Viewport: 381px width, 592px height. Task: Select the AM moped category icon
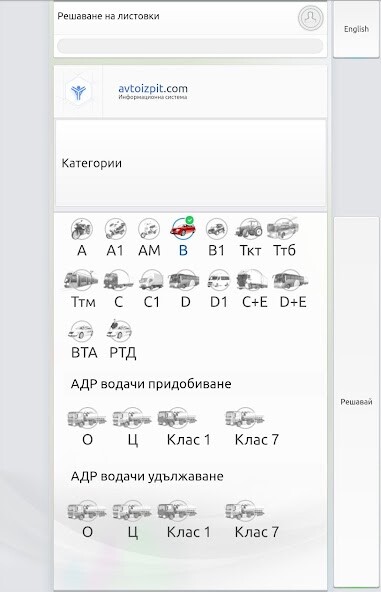click(149, 229)
